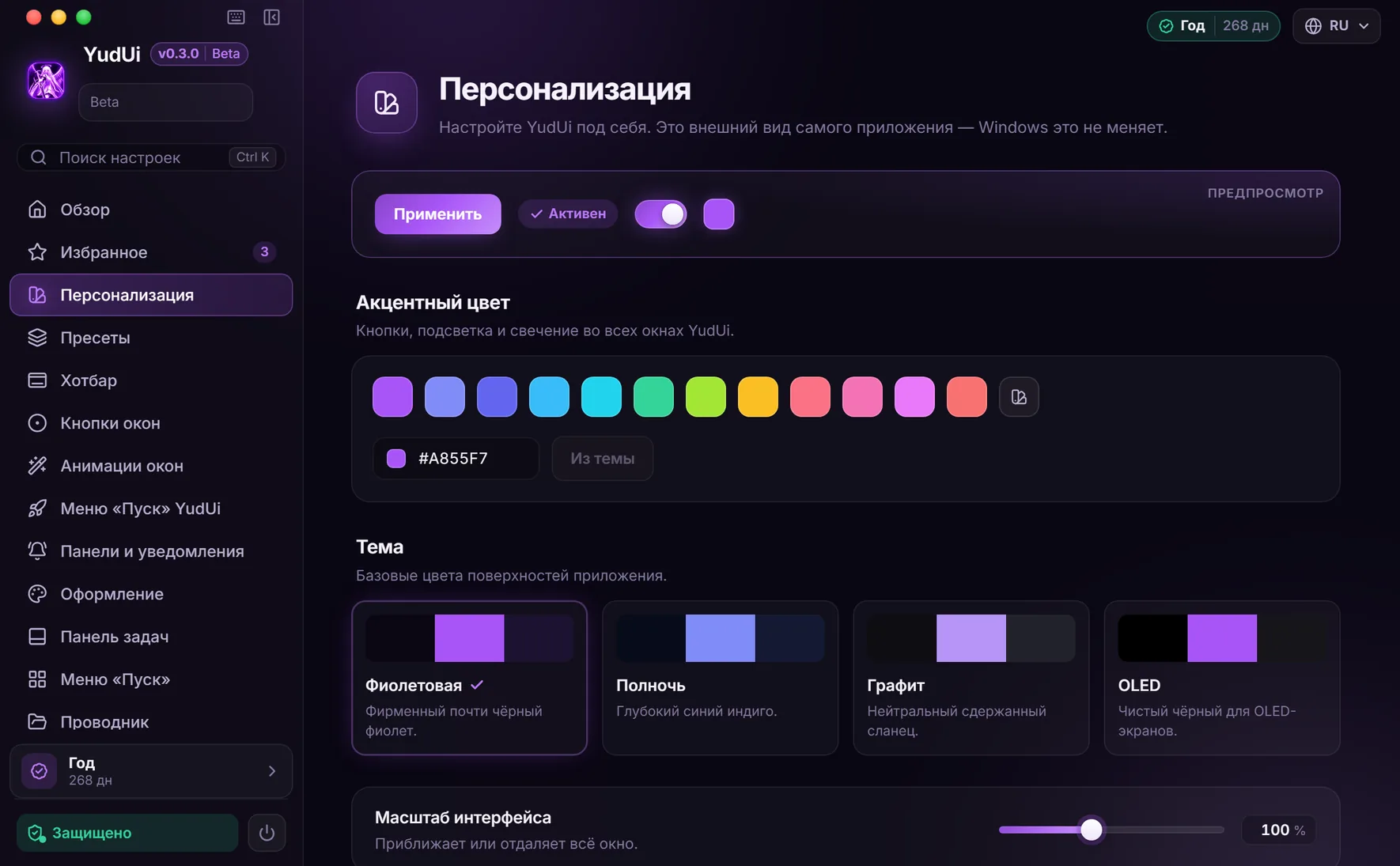Click the magic wand icon for Анимации окон
1400x866 pixels.
pyautogui.click(x=37, y=466)
